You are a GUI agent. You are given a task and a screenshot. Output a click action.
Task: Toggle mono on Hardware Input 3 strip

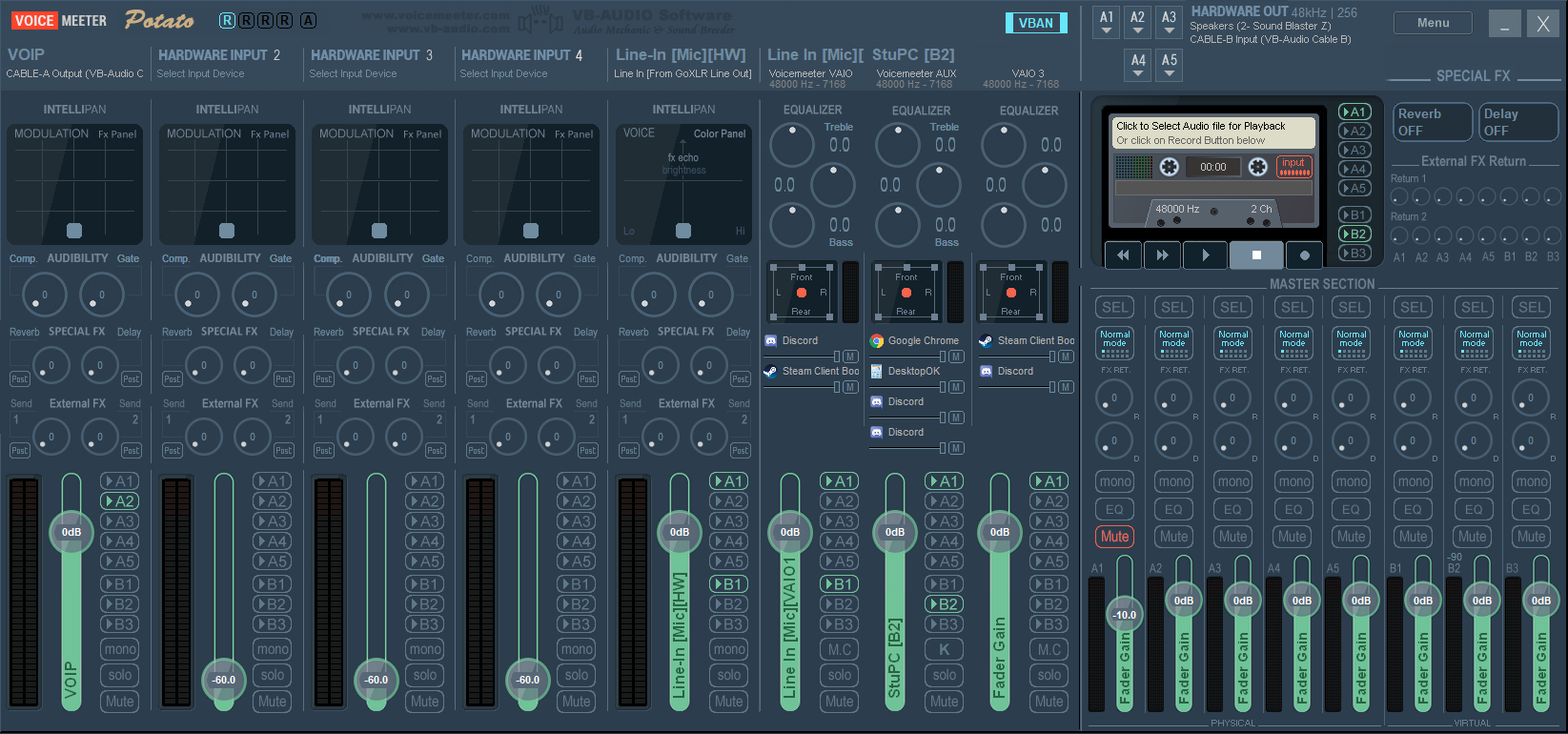[425, 649]
